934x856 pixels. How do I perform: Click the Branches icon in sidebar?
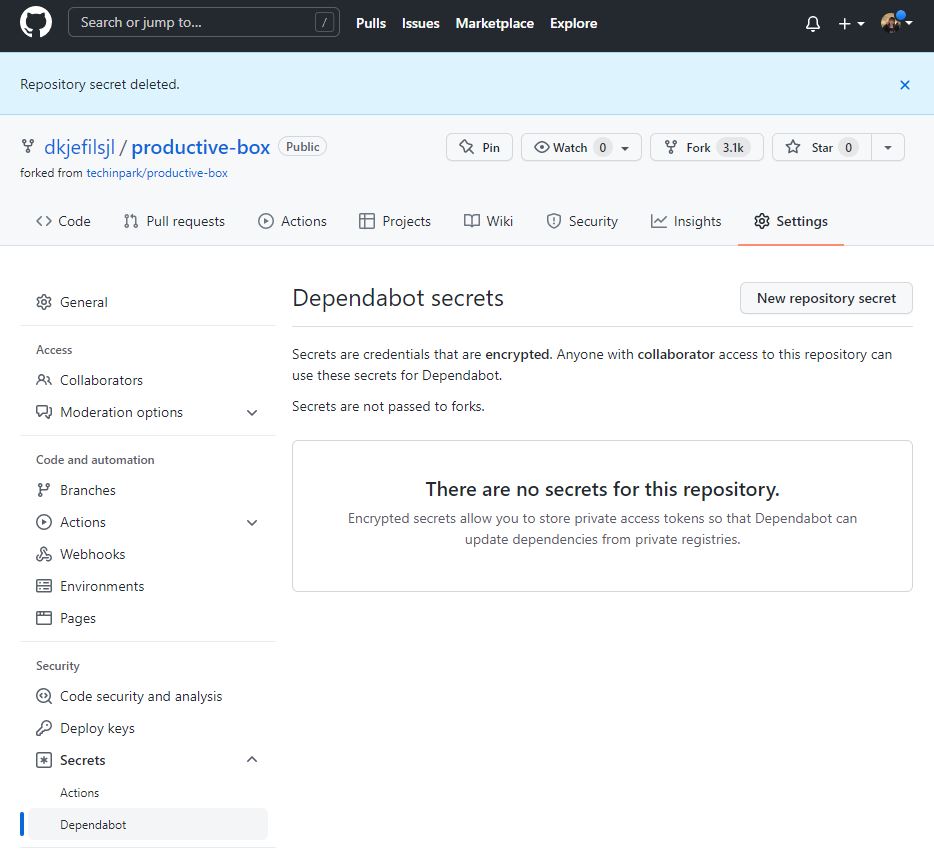click(43, 490)
